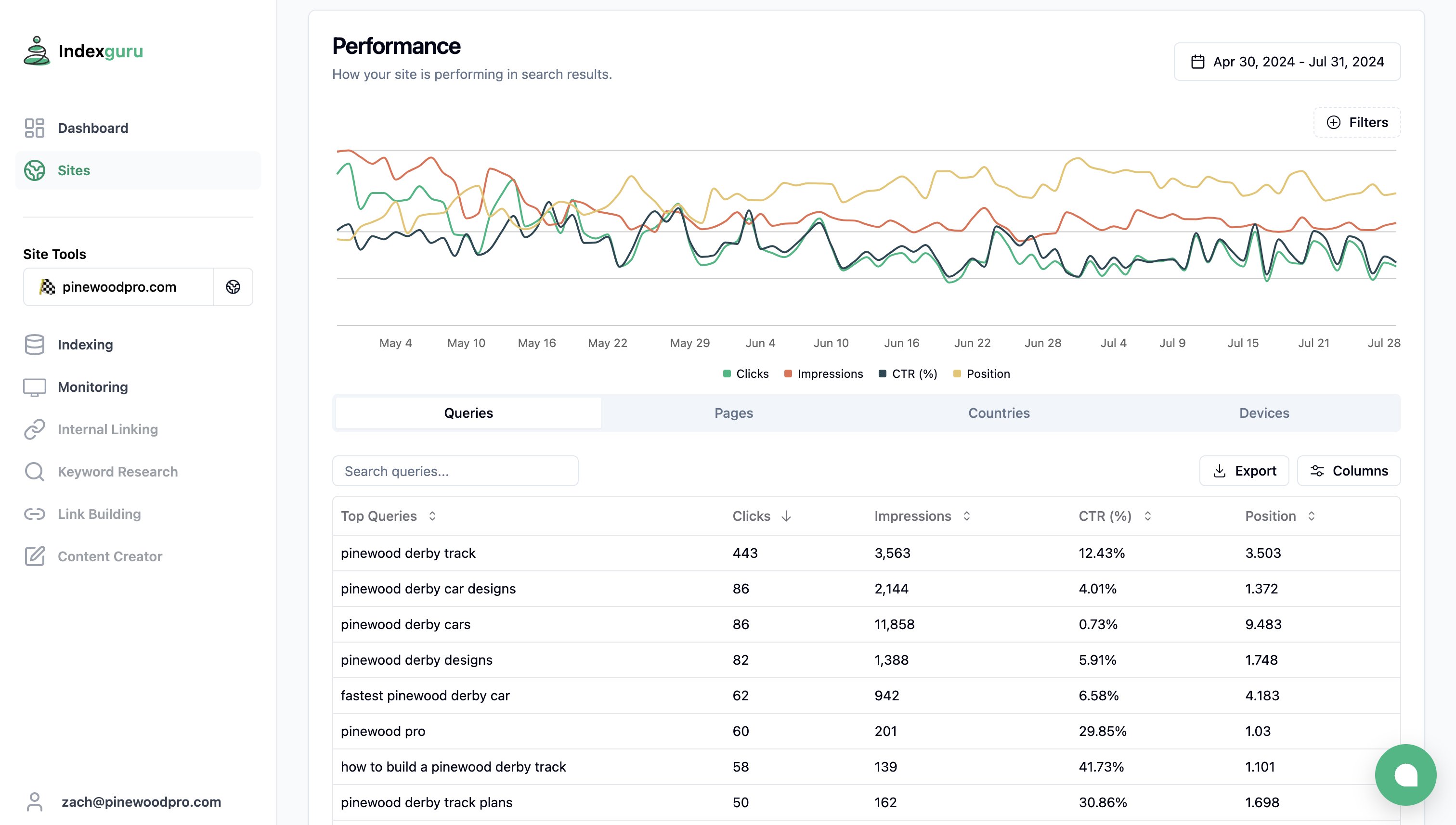Click the Link Building link icon

click(35, 514)
